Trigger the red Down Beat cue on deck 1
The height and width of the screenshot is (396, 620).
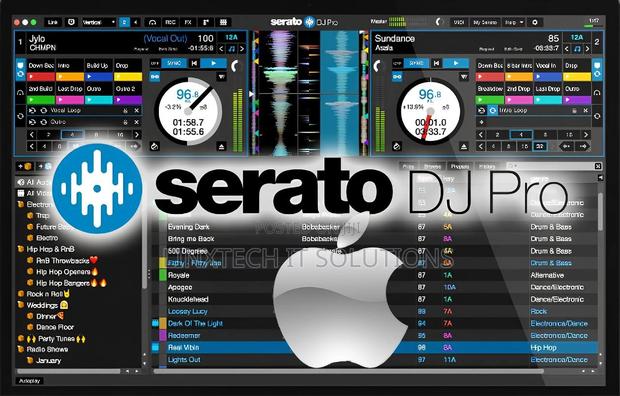point(41,77)
